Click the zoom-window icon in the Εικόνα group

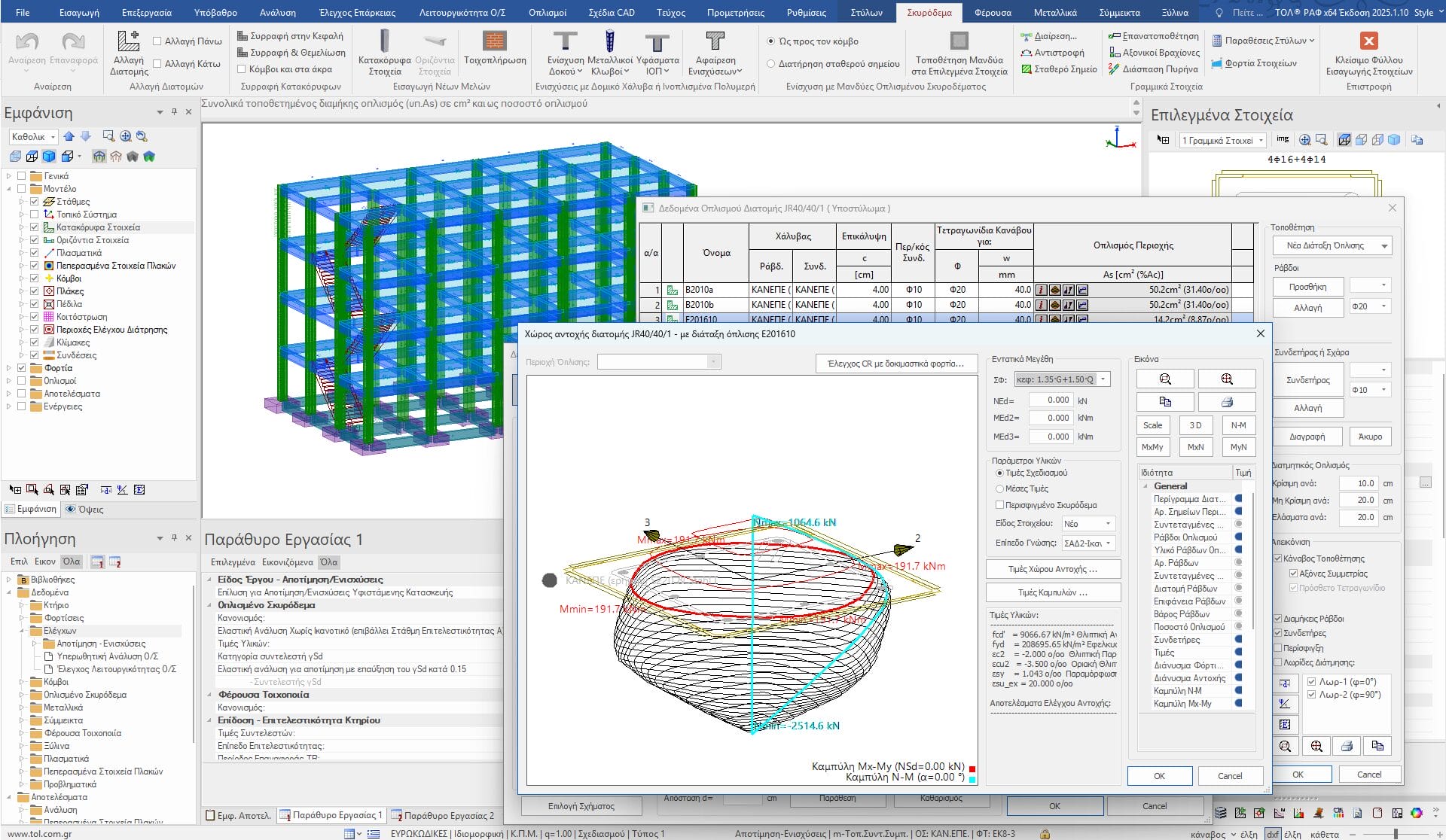(1164, 379)
